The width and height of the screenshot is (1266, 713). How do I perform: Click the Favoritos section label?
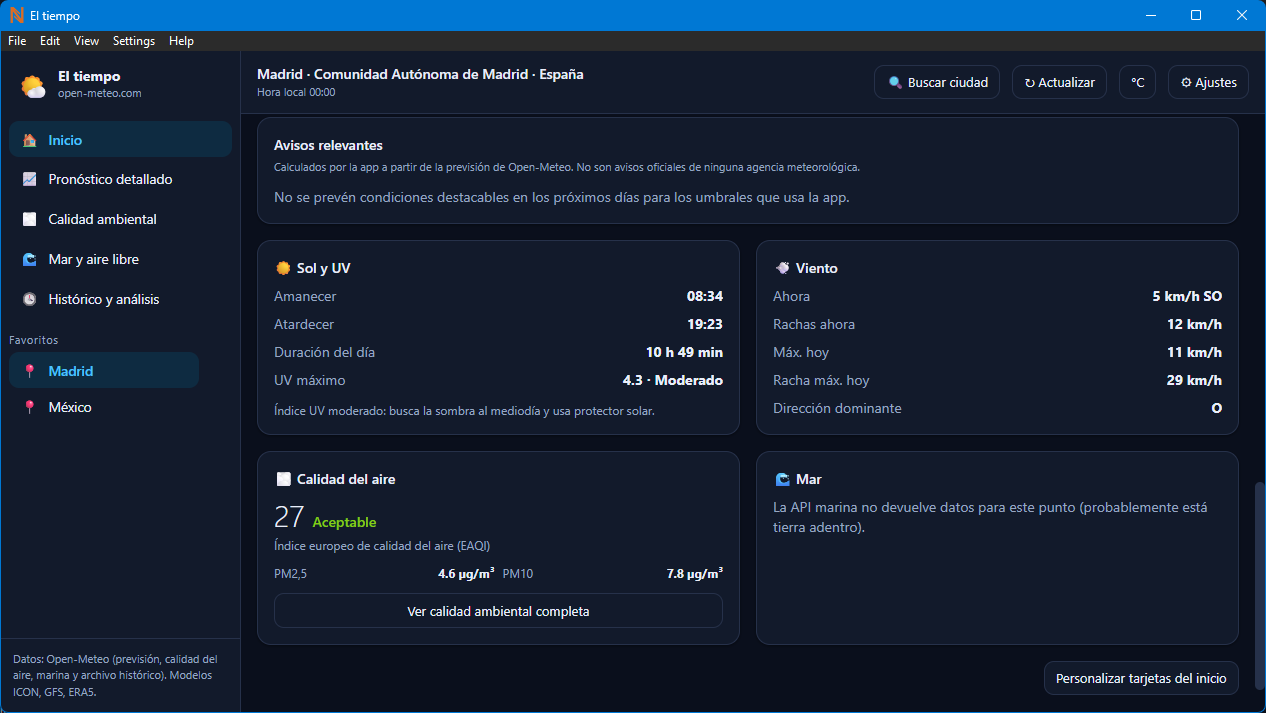click(x=34, y=340)
